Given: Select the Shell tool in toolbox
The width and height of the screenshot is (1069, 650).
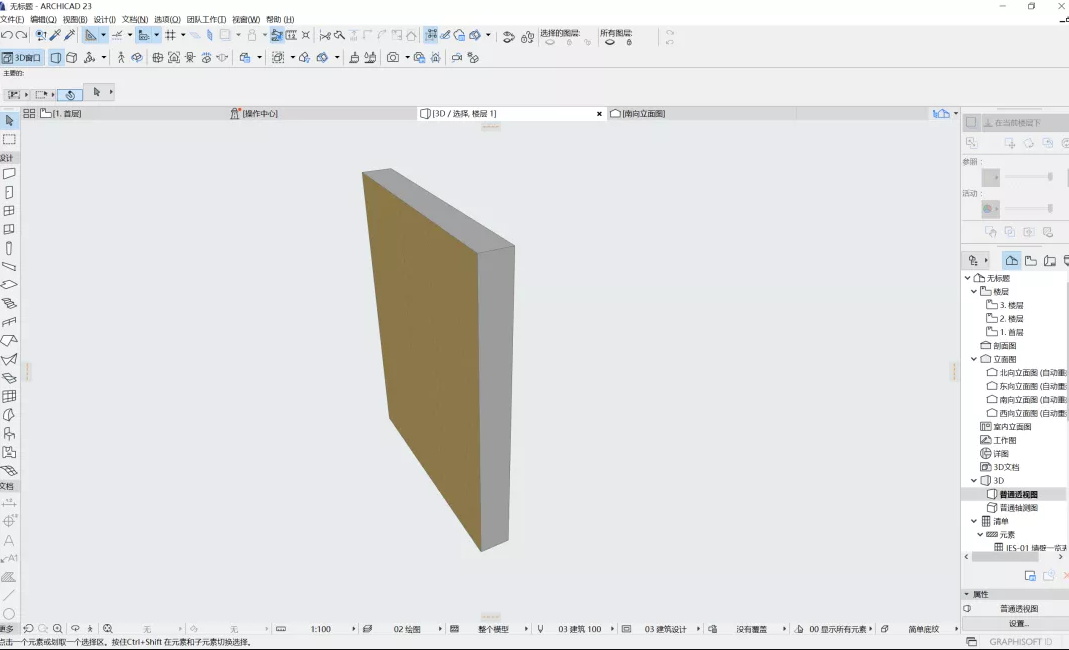Looking at the screenshot, I should pyautogui.click(x=9, y=359).
